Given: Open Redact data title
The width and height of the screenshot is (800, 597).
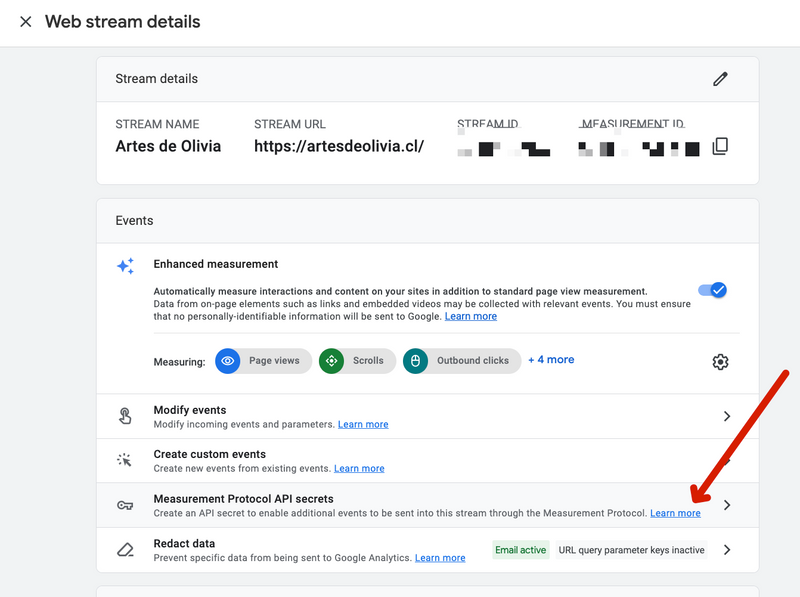Looking at the screenshot, I should pyautogui.click(x=184, y=543).
